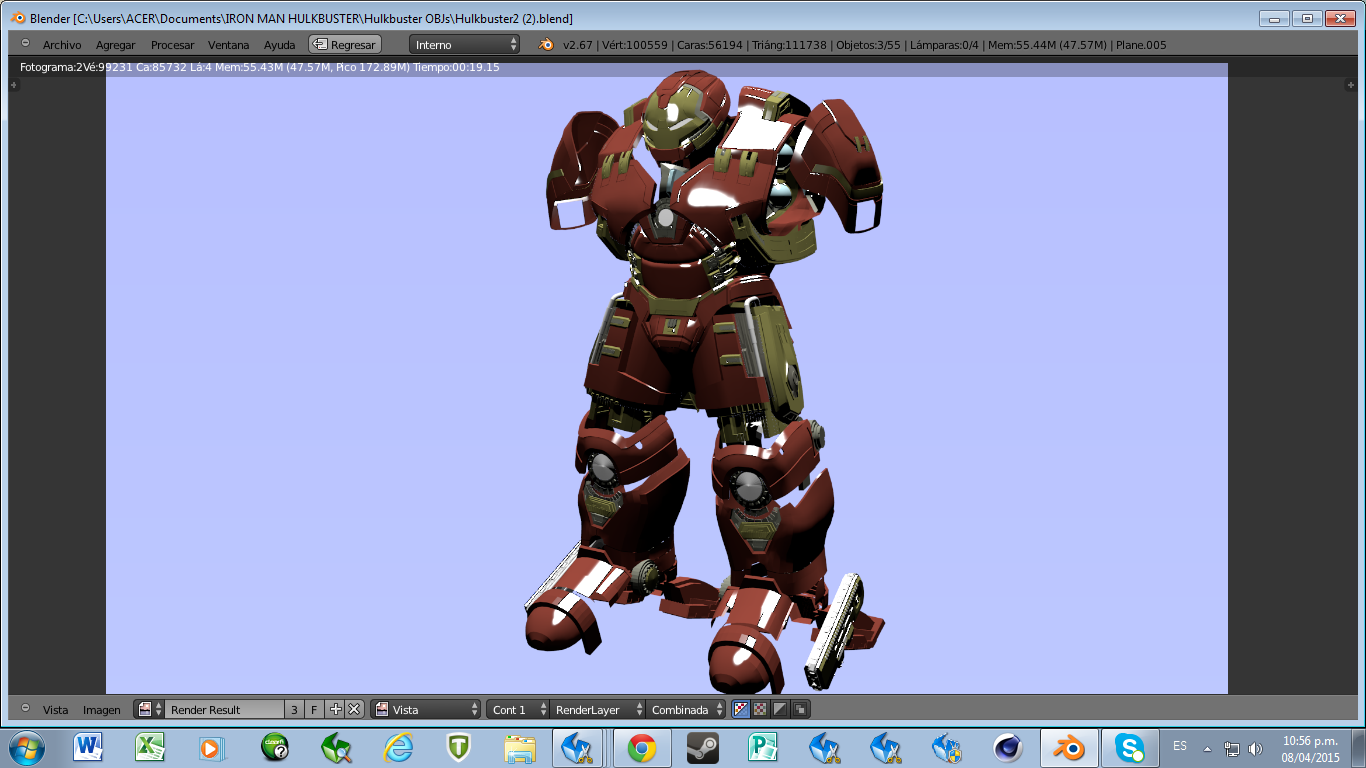The image size is (1366, 768).
Task: Enable color and alpha channels display
Action: pos(741,709)
